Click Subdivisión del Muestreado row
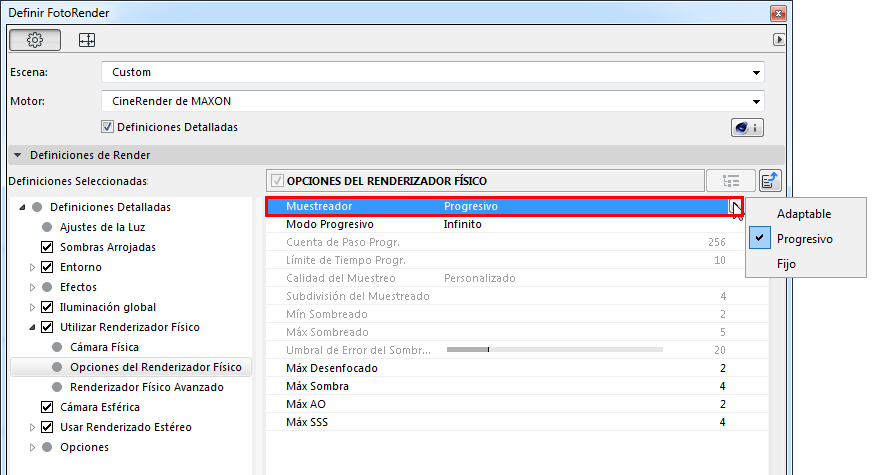The image size is (878, 475). [x=517, y=296]
